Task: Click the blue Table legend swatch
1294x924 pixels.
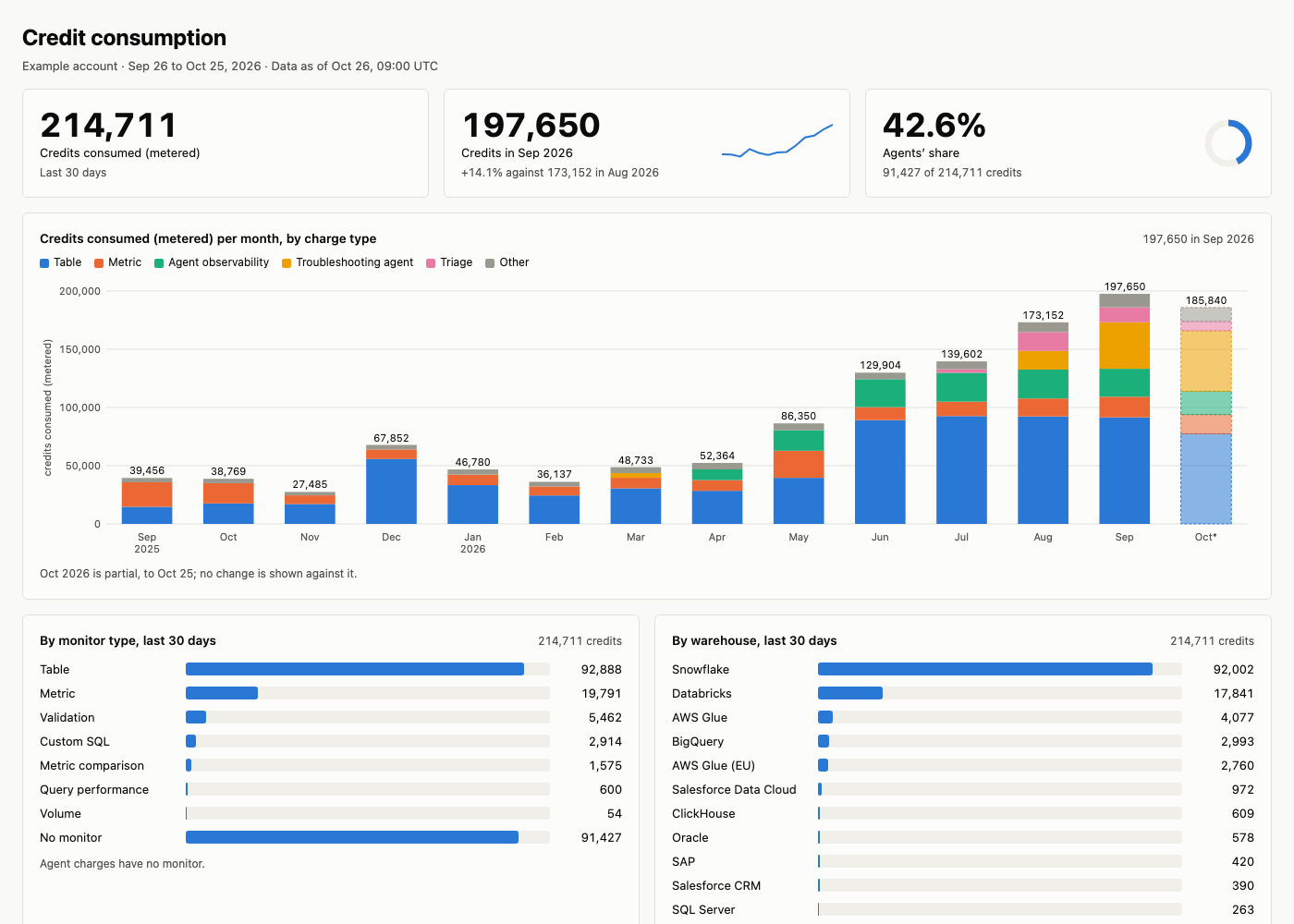Action: pos(44,263)
